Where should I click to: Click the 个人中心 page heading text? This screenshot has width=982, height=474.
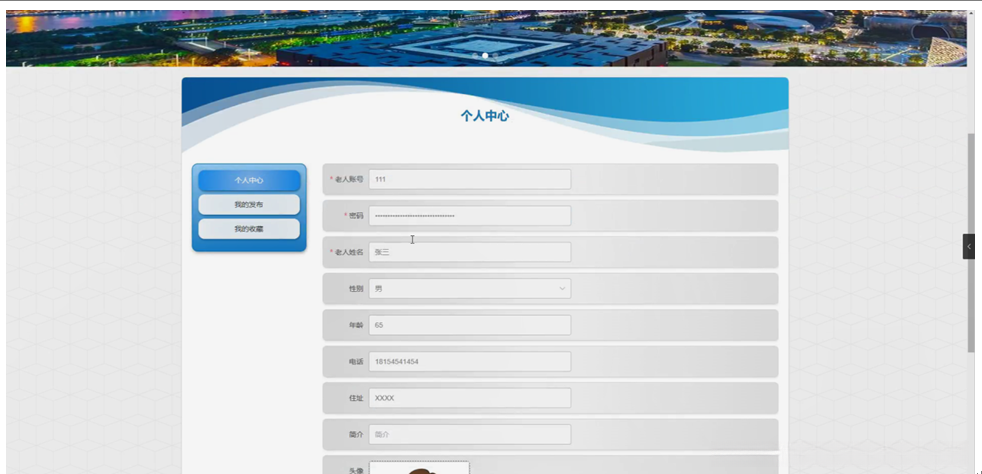(485, 116)
